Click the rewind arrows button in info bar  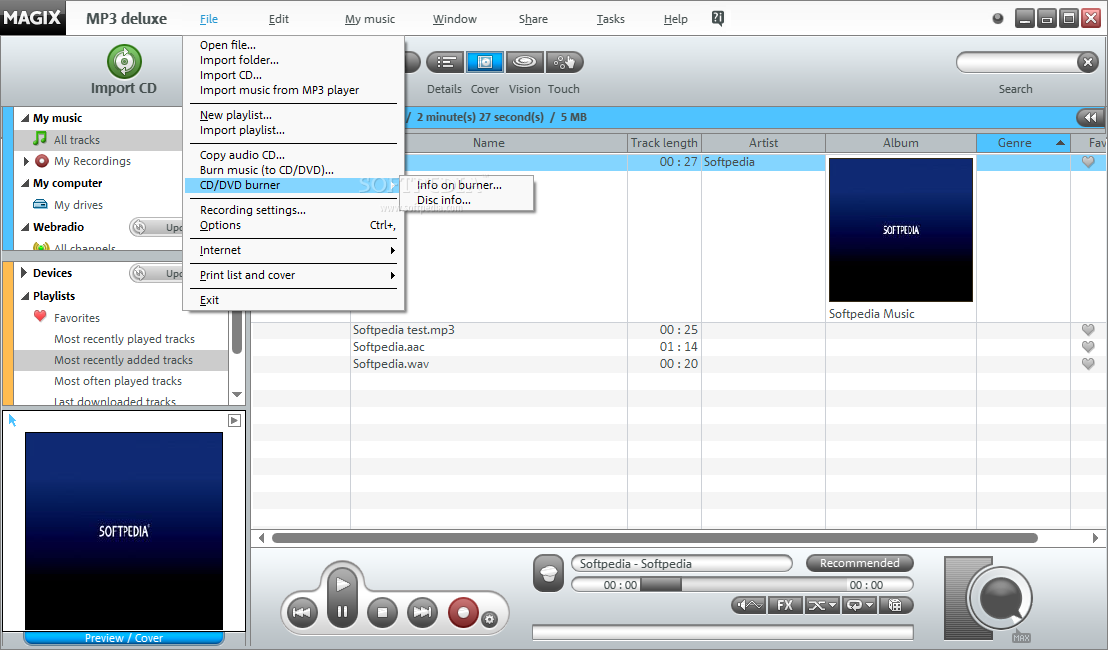(1090, 117)
